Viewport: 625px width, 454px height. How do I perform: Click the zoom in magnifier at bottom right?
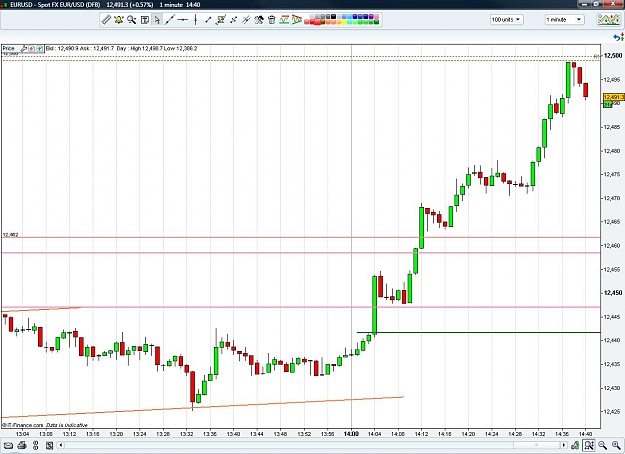[x=616, y=445]
